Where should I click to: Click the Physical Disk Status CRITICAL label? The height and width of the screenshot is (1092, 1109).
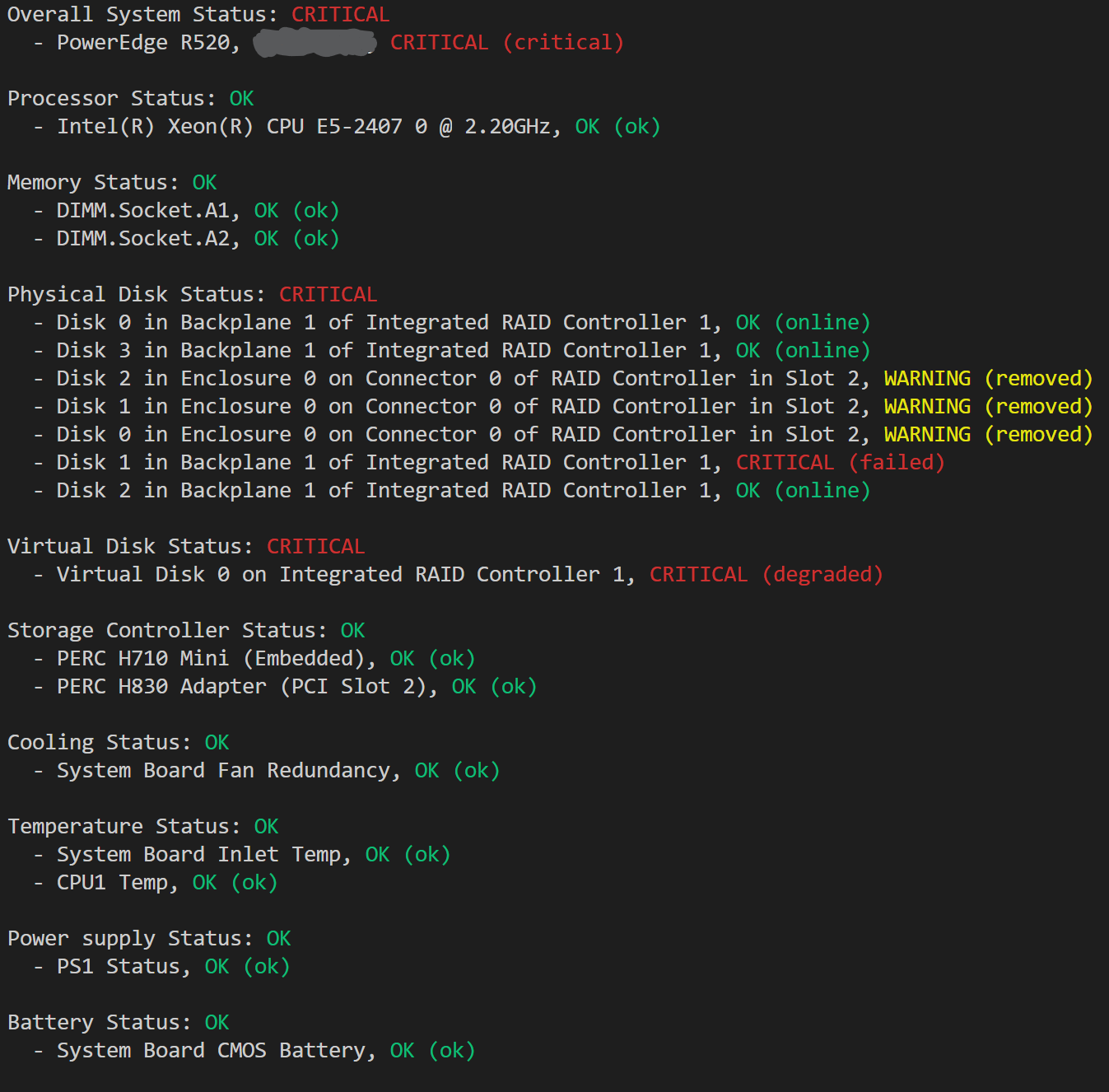point(328,295)
